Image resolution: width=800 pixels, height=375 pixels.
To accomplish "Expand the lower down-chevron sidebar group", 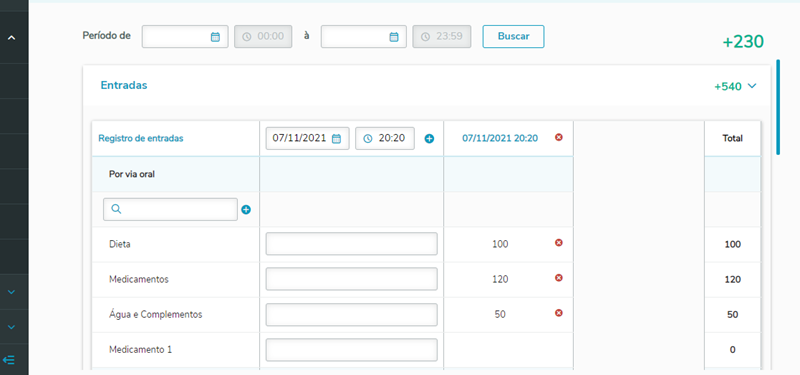I will [x=12, y=327].
